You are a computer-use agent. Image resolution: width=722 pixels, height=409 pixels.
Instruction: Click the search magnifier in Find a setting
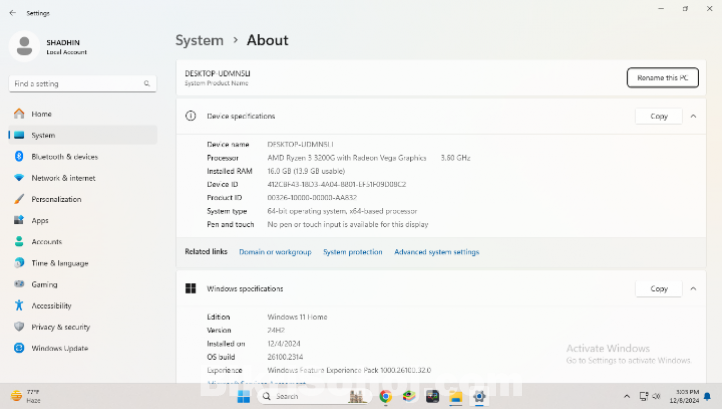point(146,83)
